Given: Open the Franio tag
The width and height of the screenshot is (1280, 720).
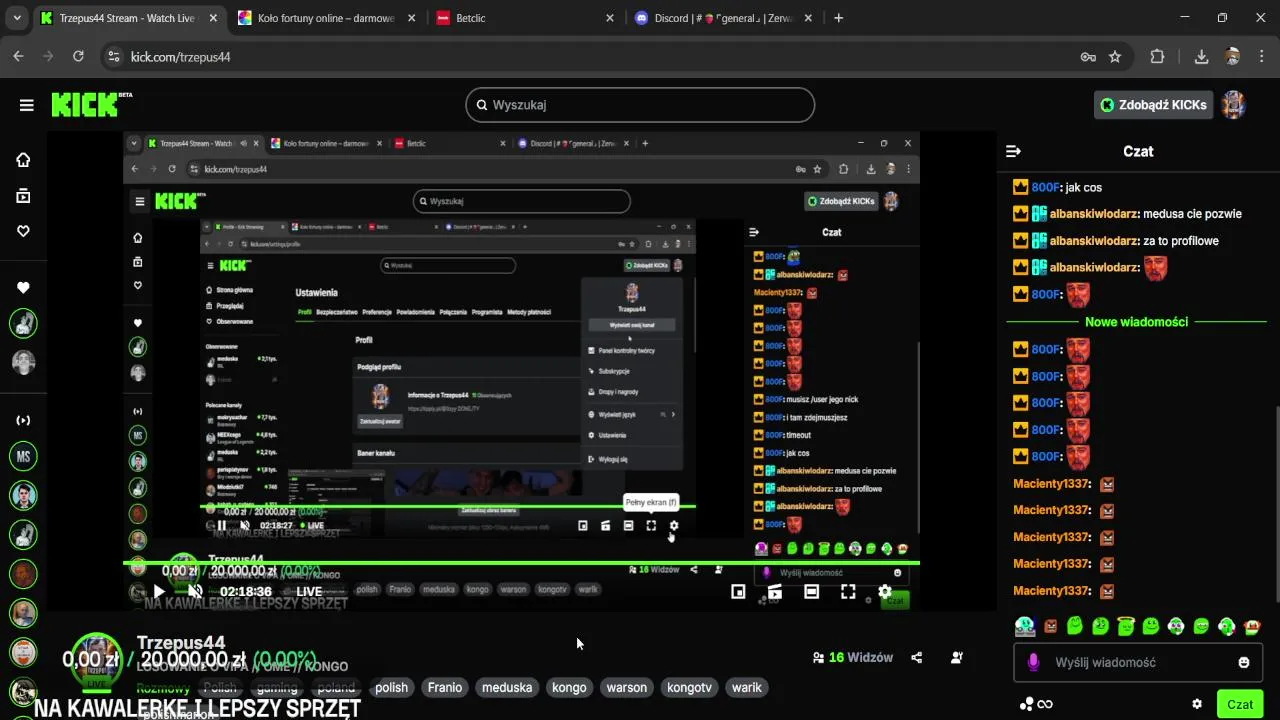Looking at the screenshot, I should coord(445,688).
